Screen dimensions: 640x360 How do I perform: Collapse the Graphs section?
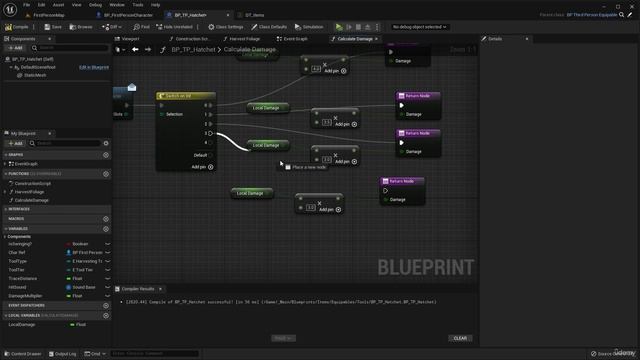(x=6, y=155)
